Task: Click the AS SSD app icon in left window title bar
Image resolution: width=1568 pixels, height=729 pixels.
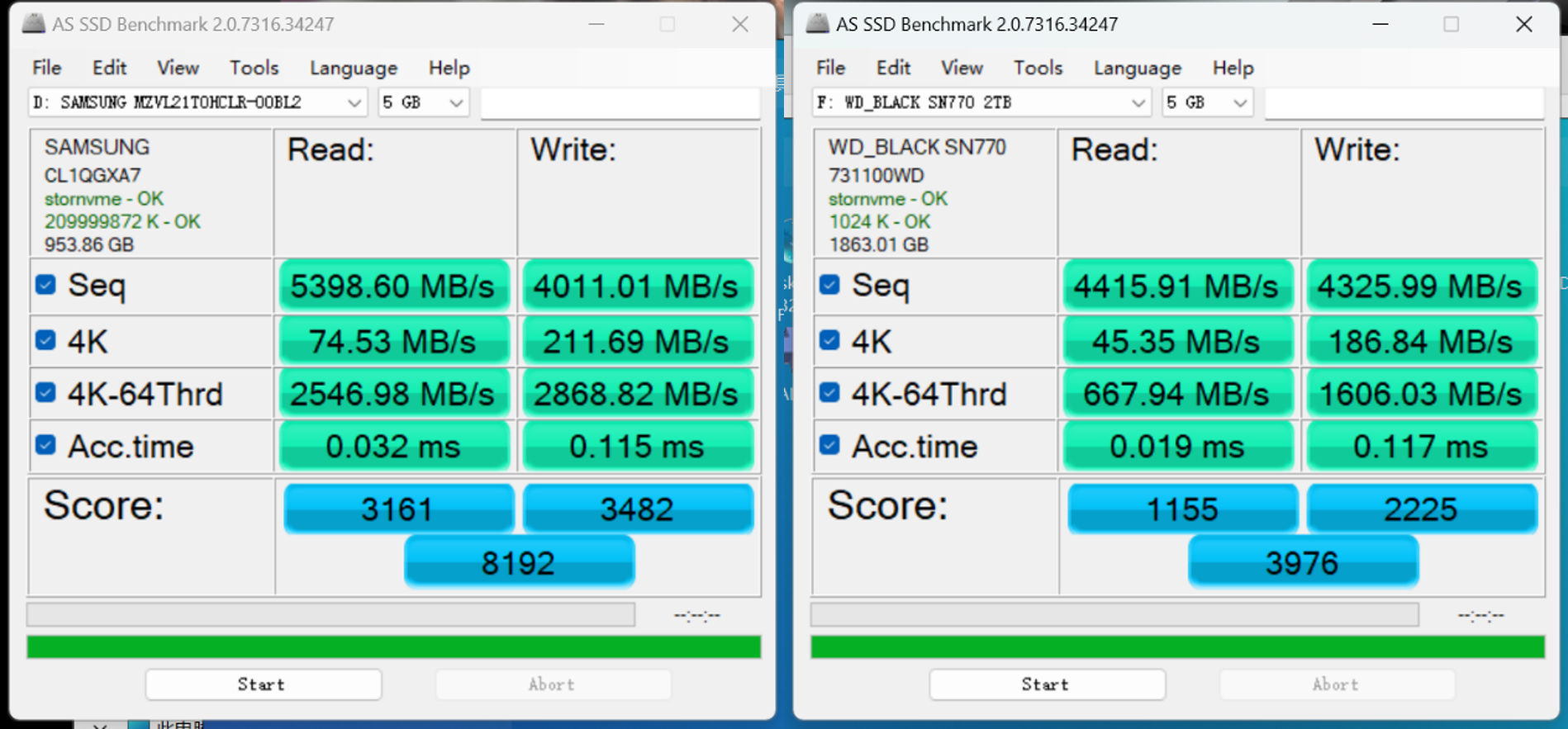Action: point(34,24)
